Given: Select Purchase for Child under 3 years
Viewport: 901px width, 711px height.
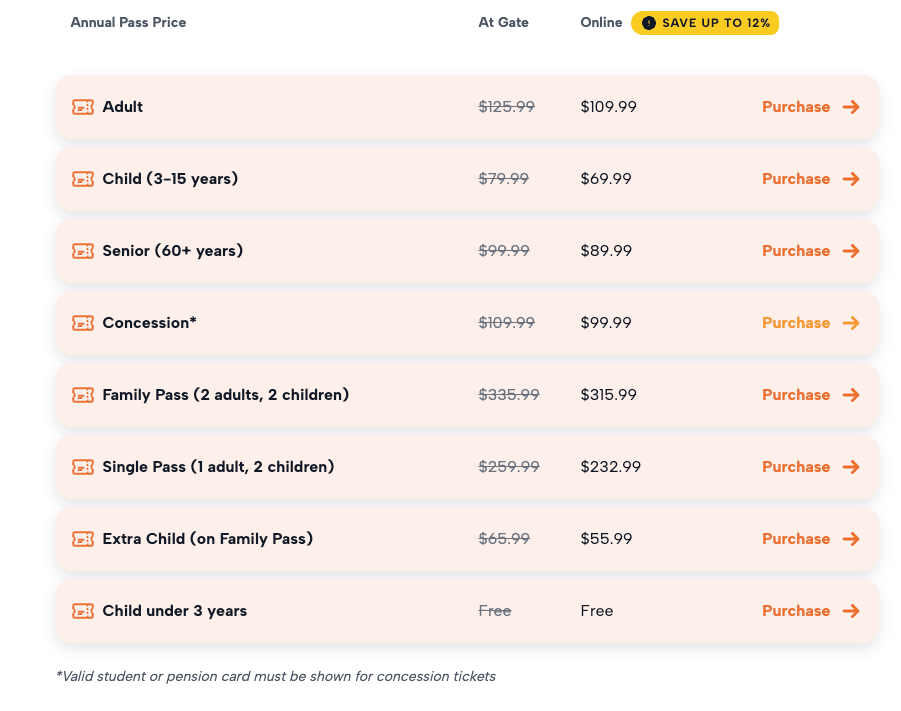Looking at the screenshot, I should point(796,611).
